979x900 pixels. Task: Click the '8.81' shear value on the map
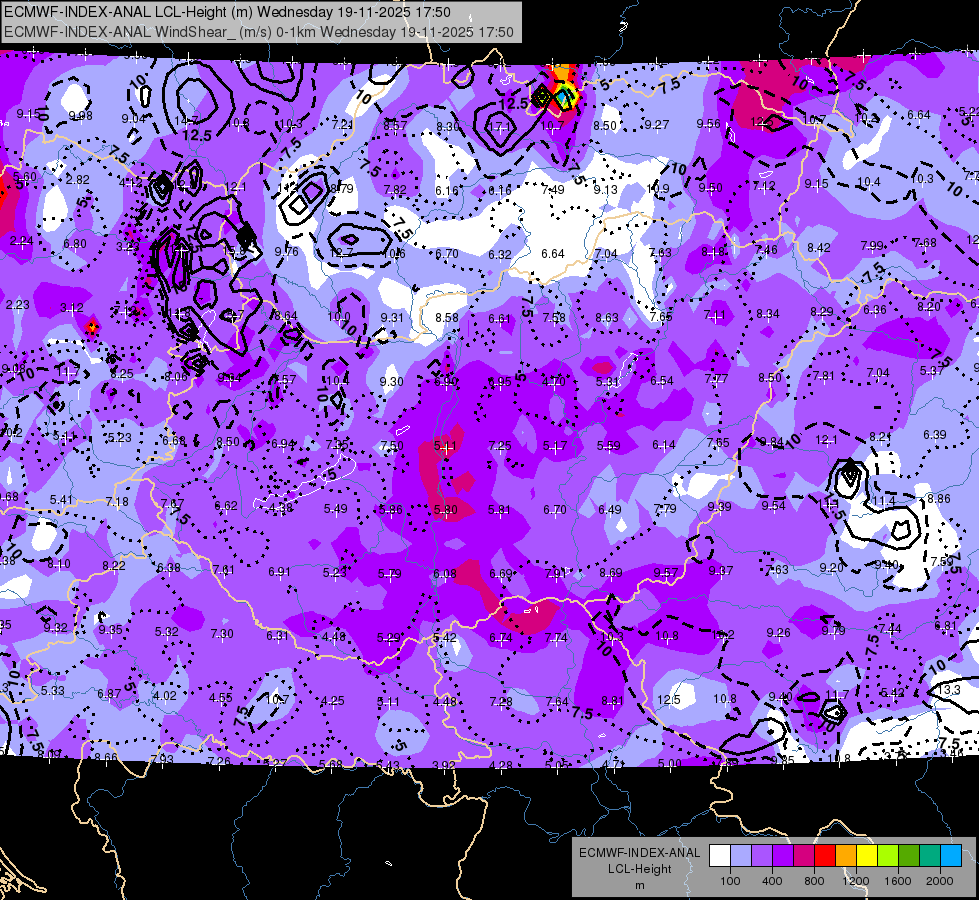(x=612, y=701)
